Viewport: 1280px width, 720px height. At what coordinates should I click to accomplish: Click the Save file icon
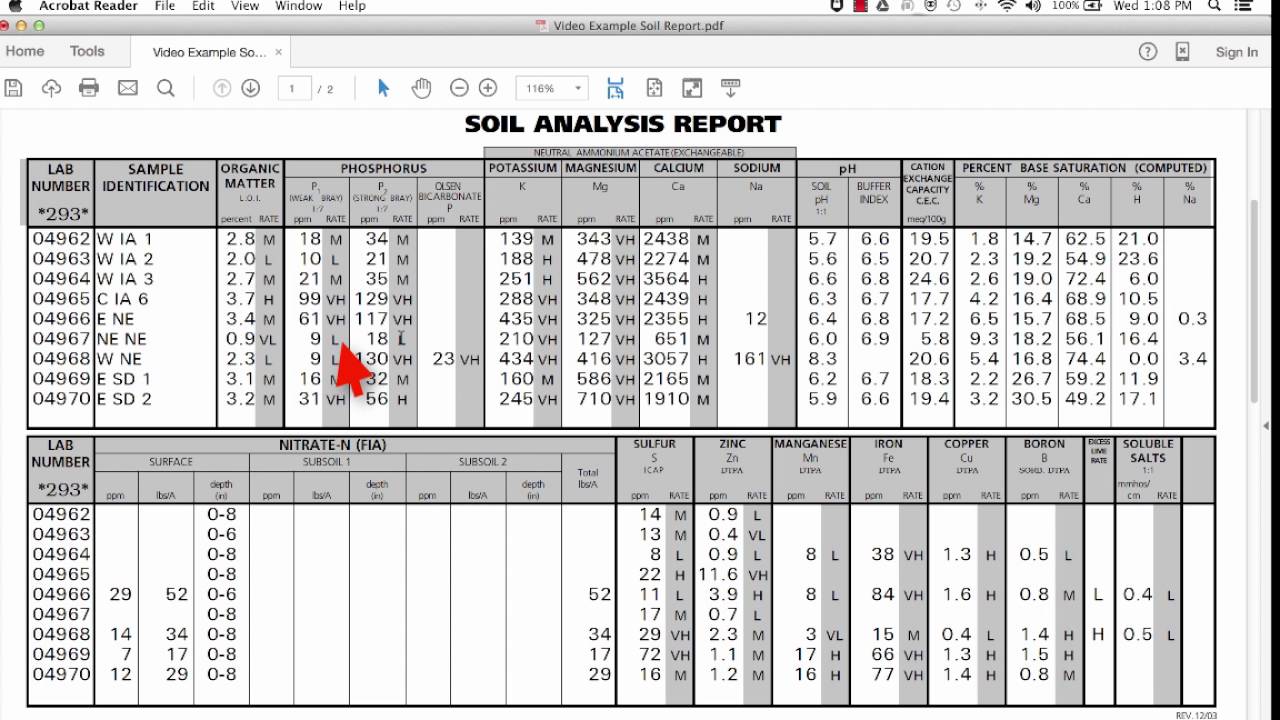pyautogui.click(x=13, y=88)
